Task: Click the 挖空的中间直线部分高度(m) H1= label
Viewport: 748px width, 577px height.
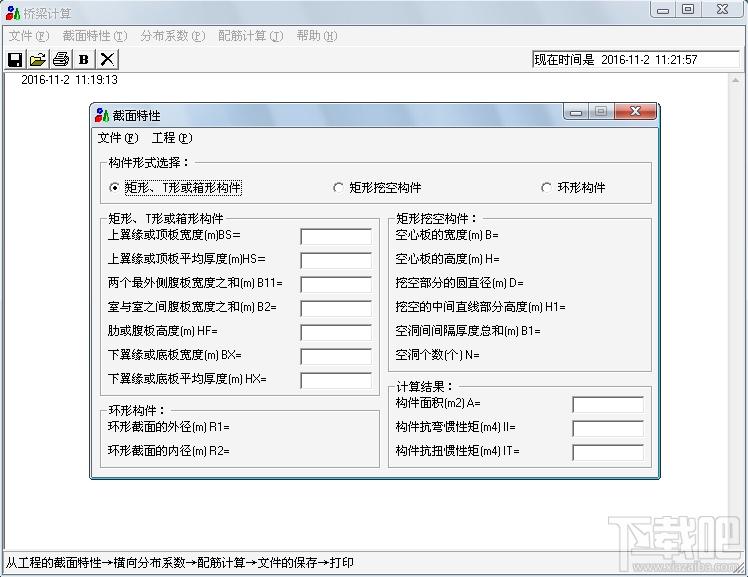Action: point(480,307)
